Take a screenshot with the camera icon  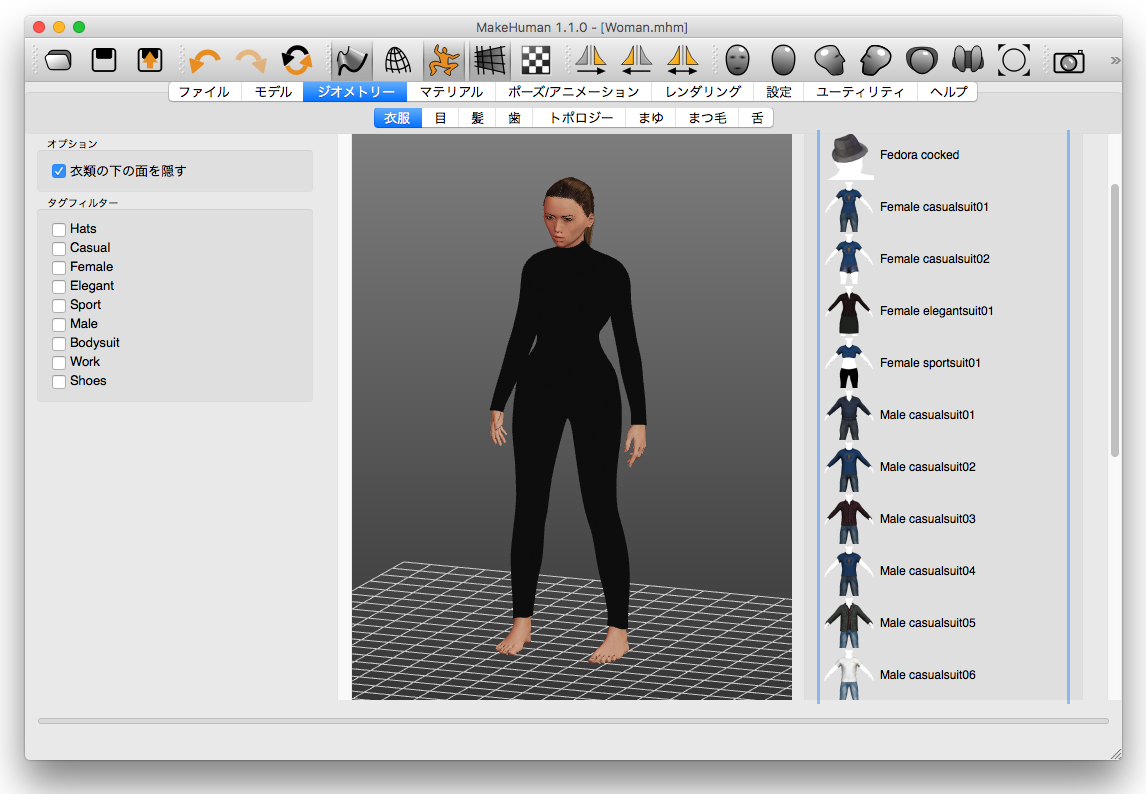point(1068,60)
